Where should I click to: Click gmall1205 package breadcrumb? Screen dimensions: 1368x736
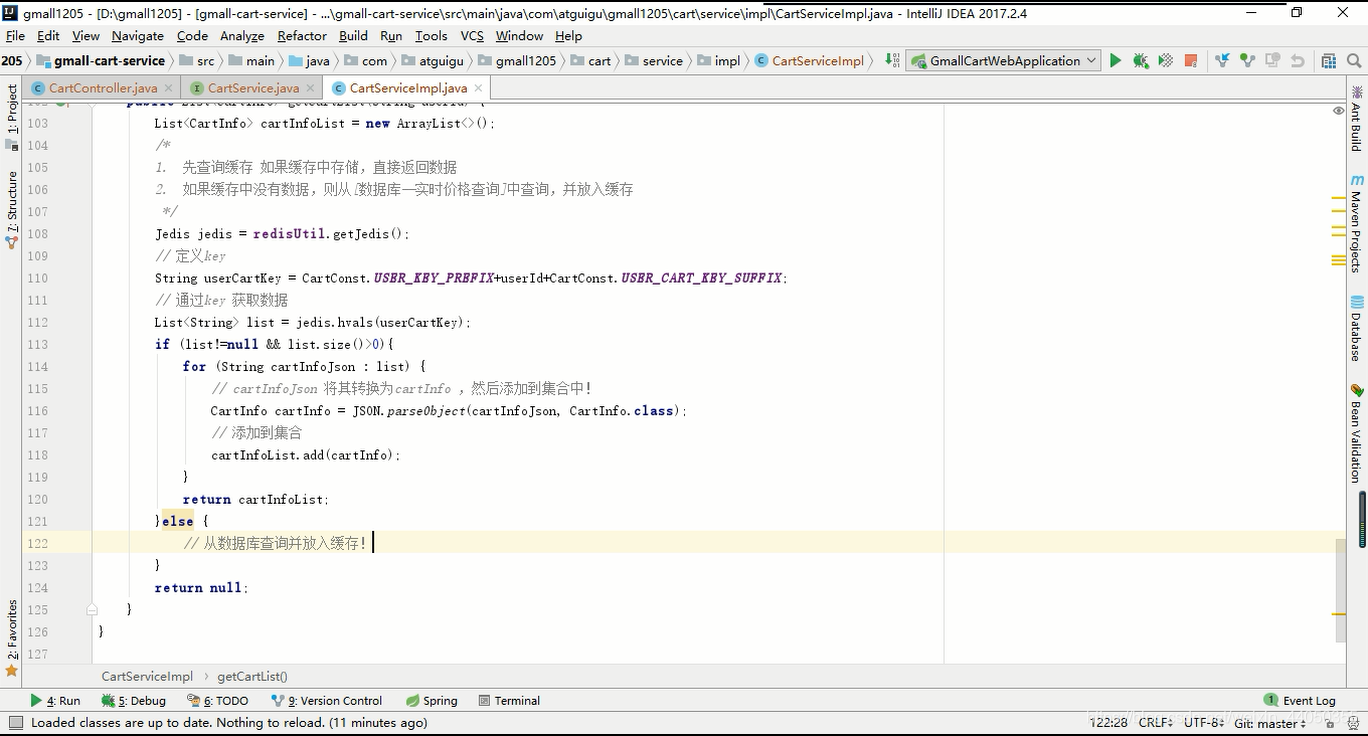click(517, 61)
